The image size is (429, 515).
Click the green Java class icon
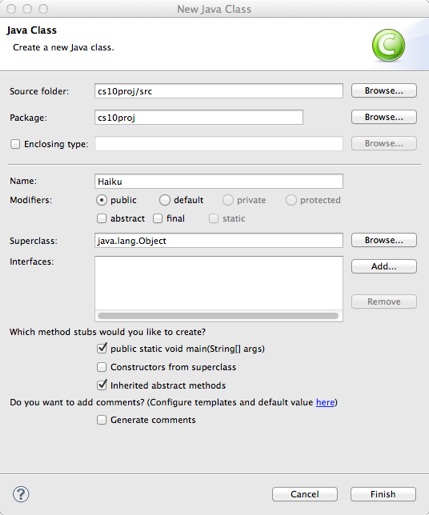point(388,45)
